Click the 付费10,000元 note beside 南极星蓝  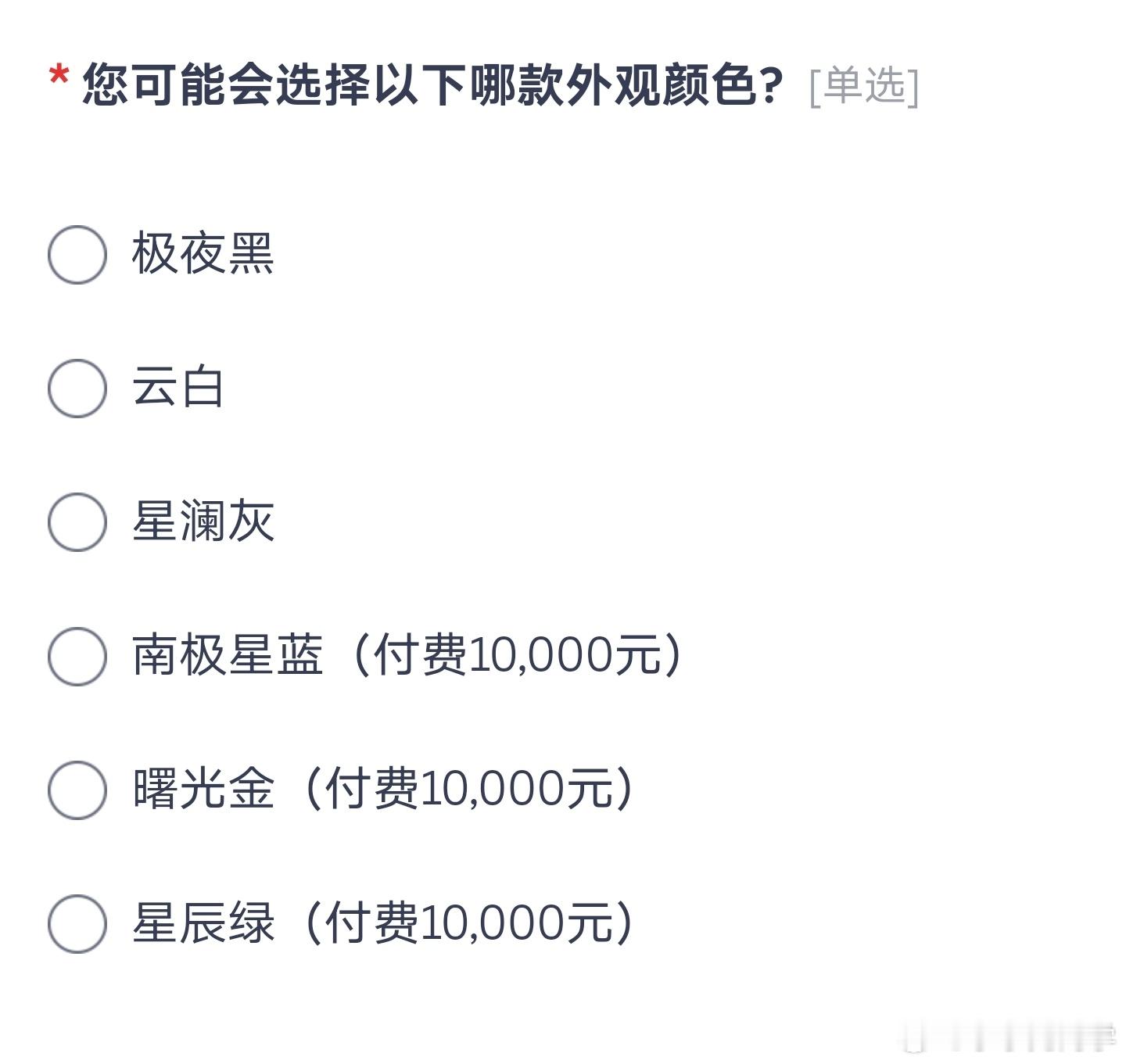click(517, 655)
